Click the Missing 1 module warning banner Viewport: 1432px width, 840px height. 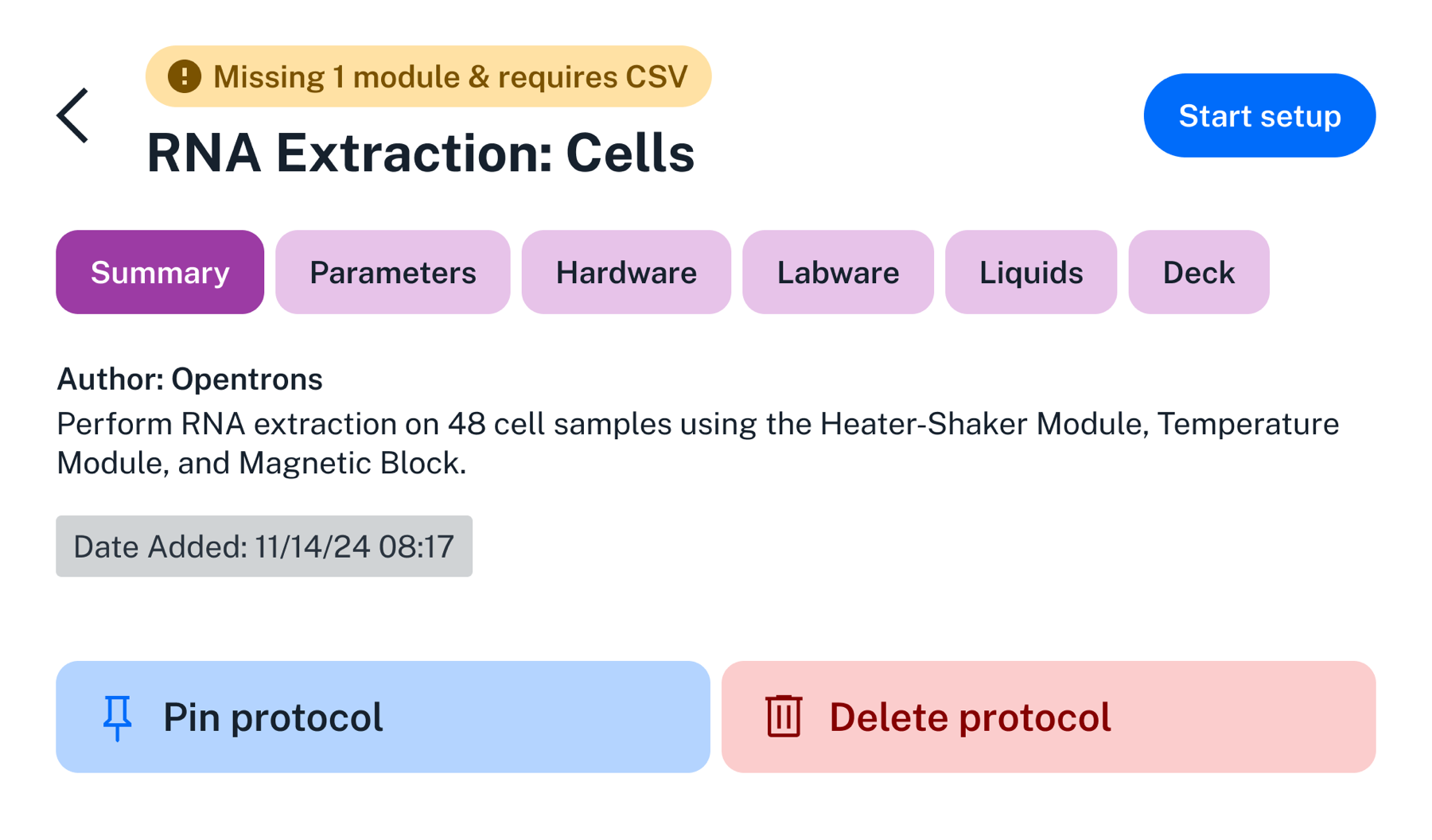(x=428, y=76)
